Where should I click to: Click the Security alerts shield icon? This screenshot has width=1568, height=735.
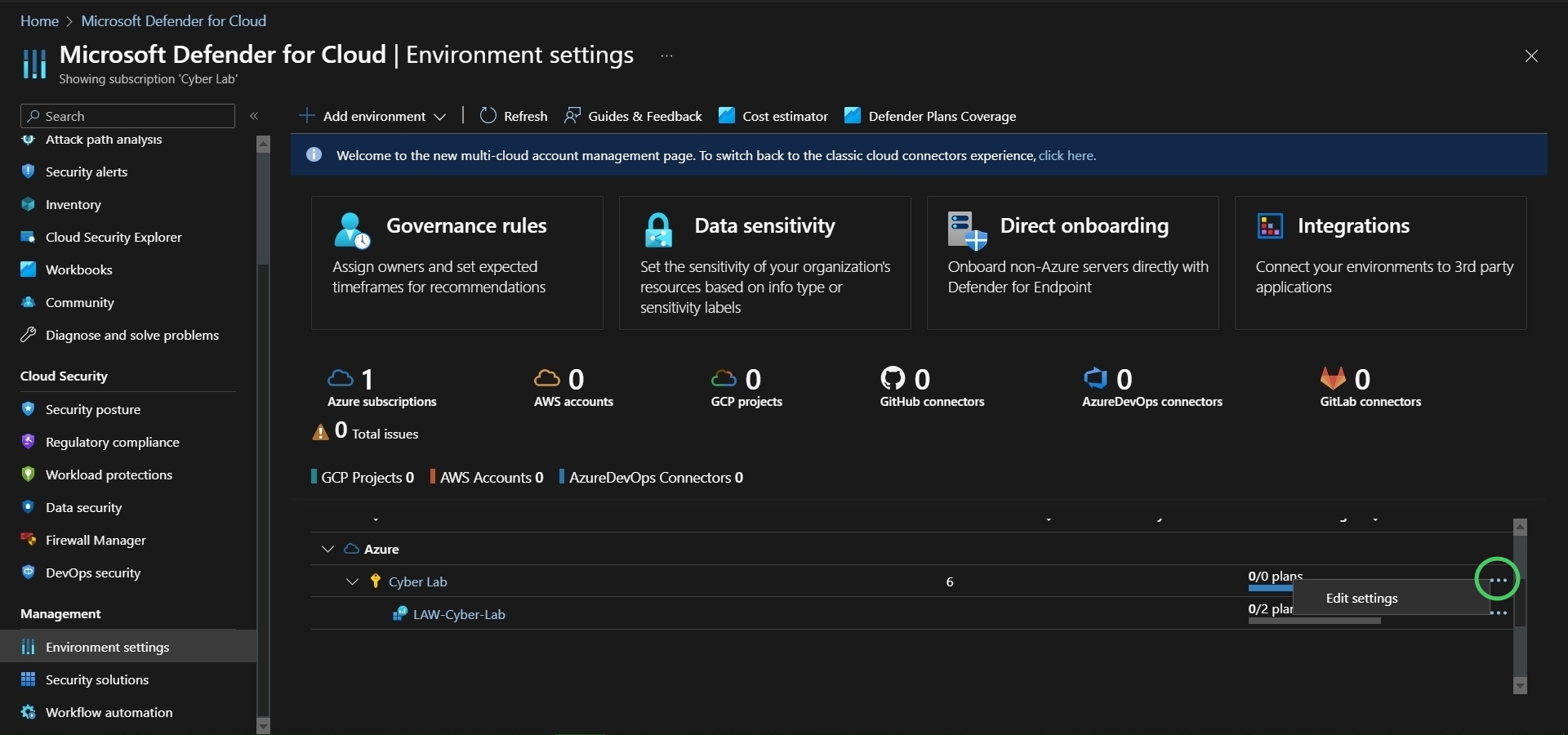click(29, 171)
